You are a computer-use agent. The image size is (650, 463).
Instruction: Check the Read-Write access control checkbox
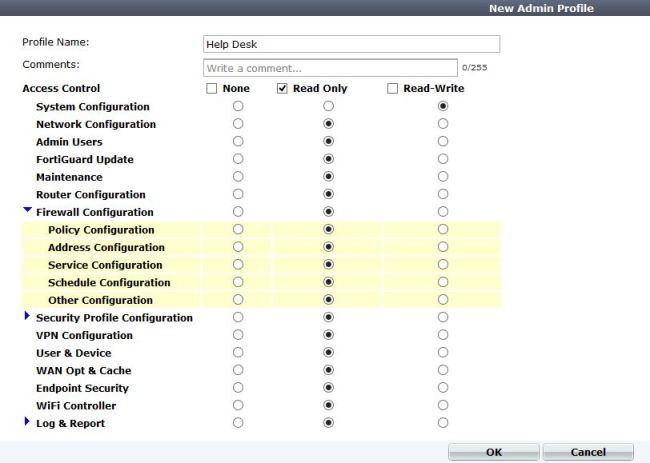click(392, 88)
